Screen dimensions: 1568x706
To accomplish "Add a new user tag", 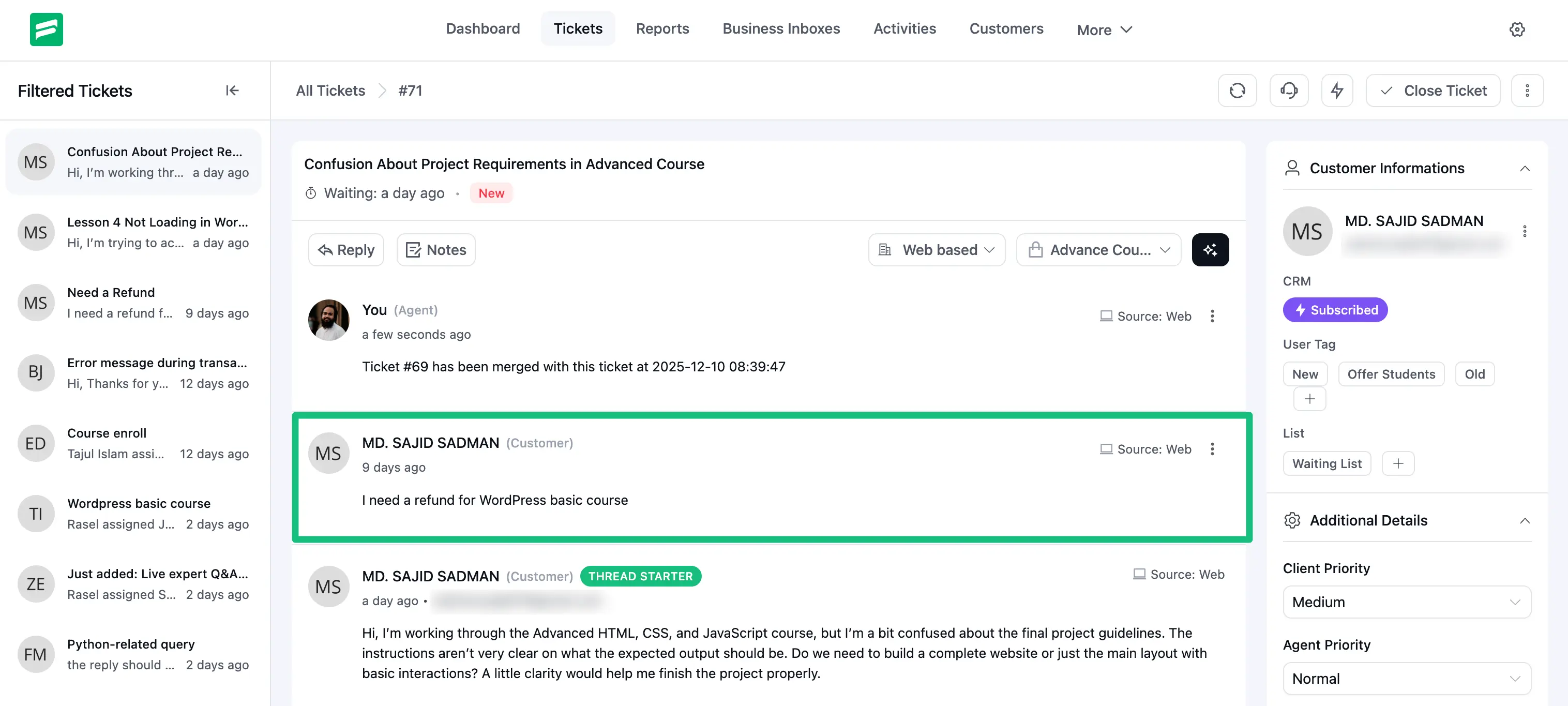I will pyautogui.click(x=1309, y=399).
